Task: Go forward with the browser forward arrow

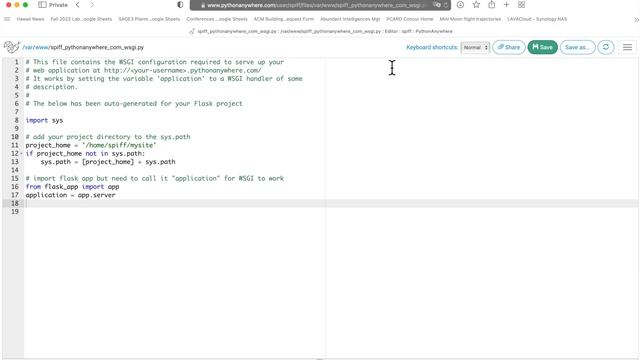Action: point(92,5)
